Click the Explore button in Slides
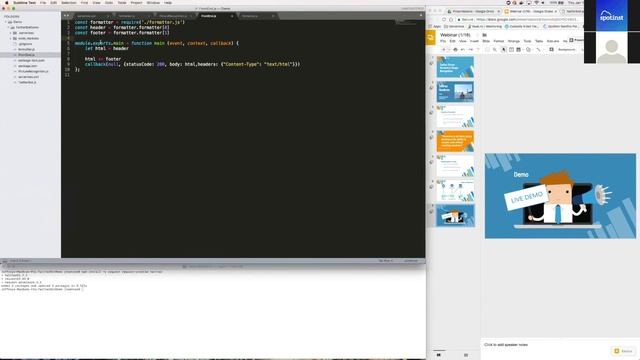640x360 pixels. coord(623,351)
